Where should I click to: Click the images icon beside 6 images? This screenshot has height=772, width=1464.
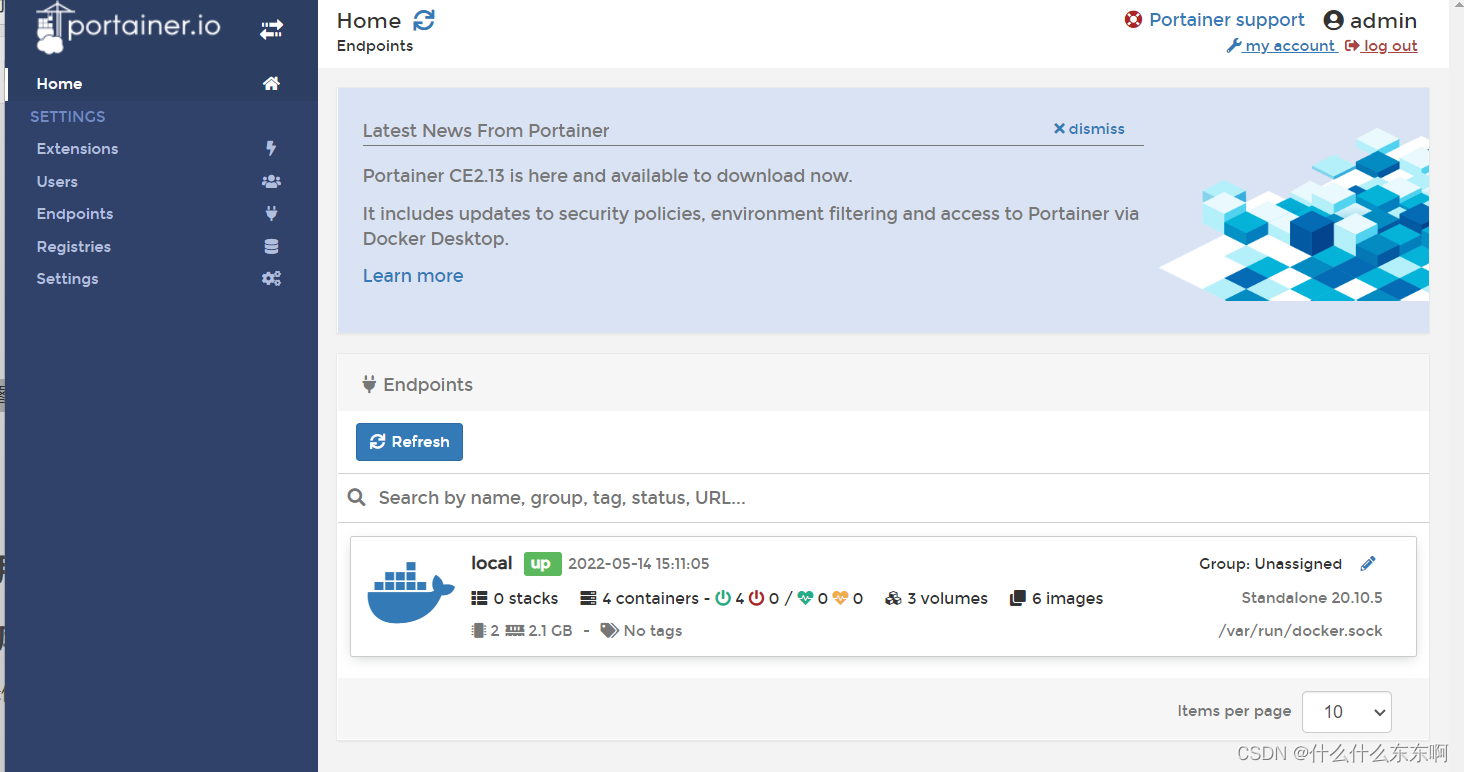click(1018, 599)
